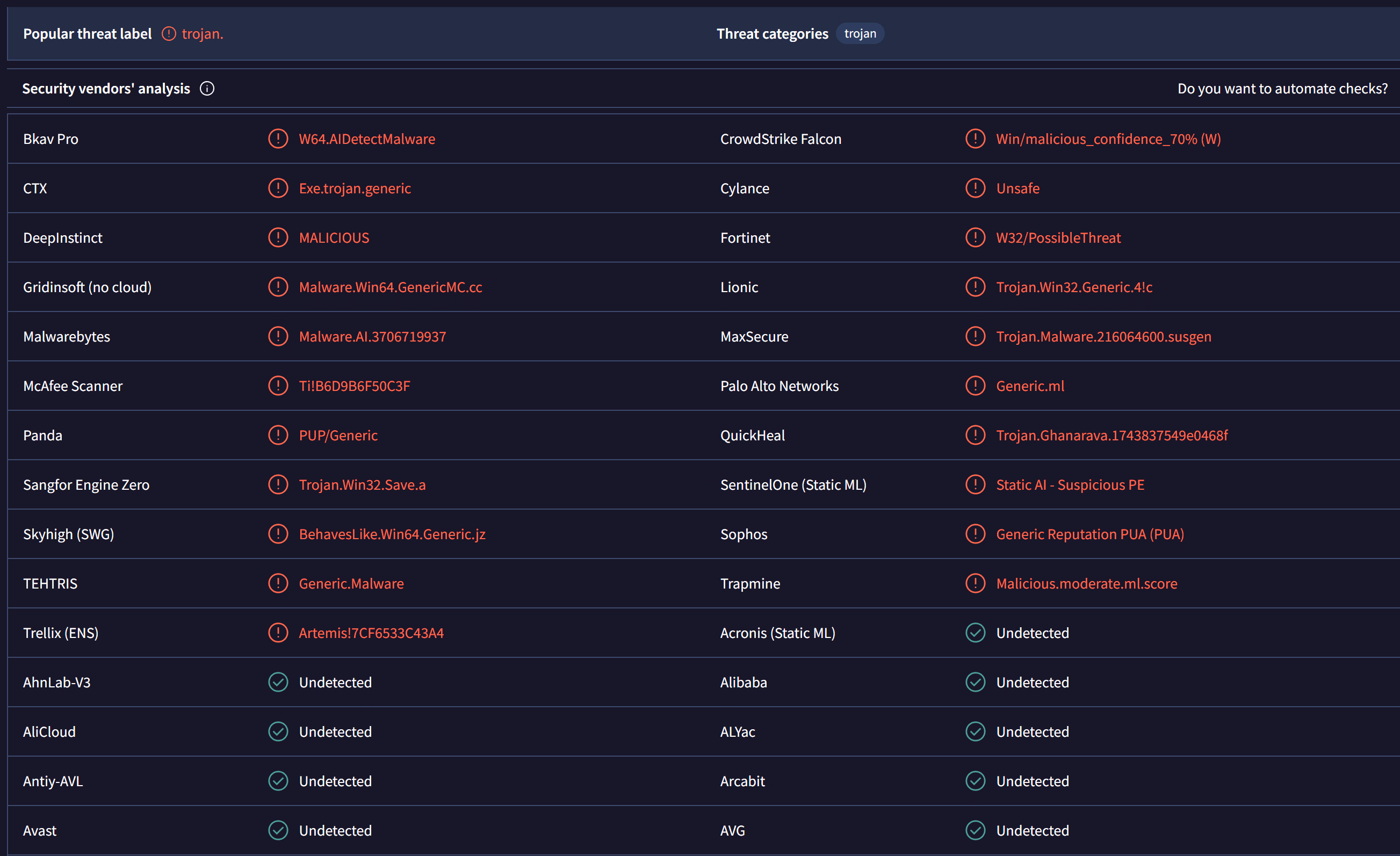
Task: Click the Trojan.Ghanarava QuickHeal detection text
Action: point(1112,435)
